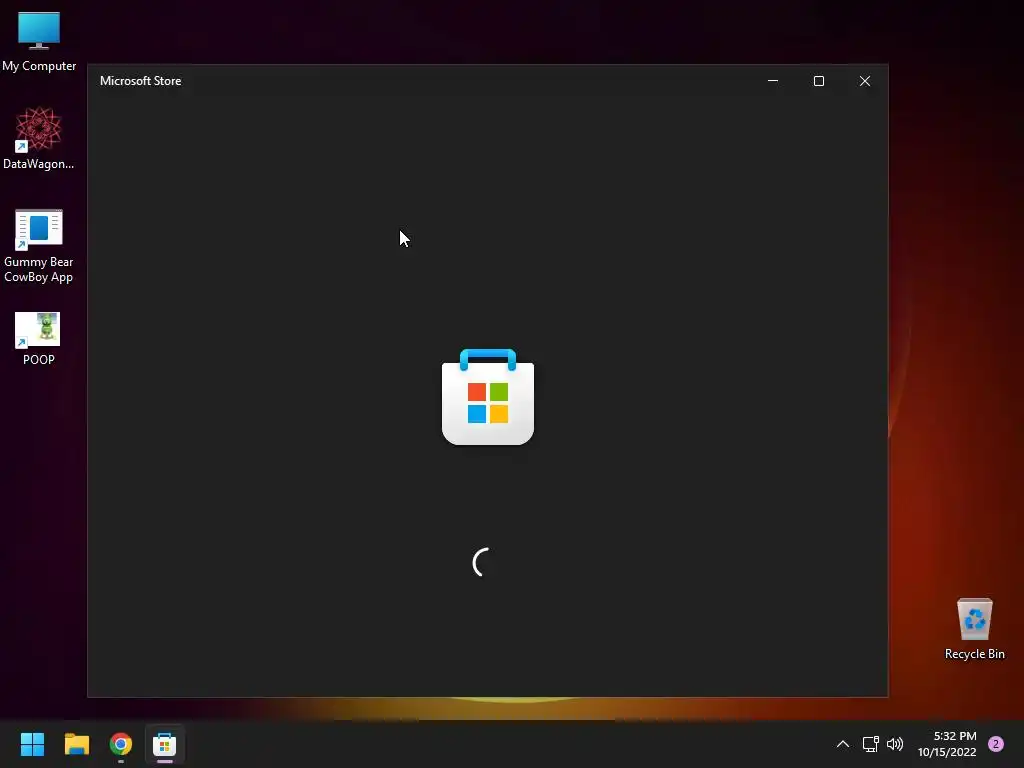Click the Microsoft Store taskbar icon

[165, 744]
